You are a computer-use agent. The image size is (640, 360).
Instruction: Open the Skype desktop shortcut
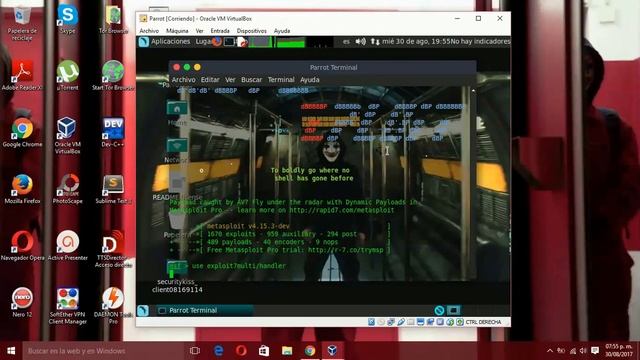(x=67, y=19)
